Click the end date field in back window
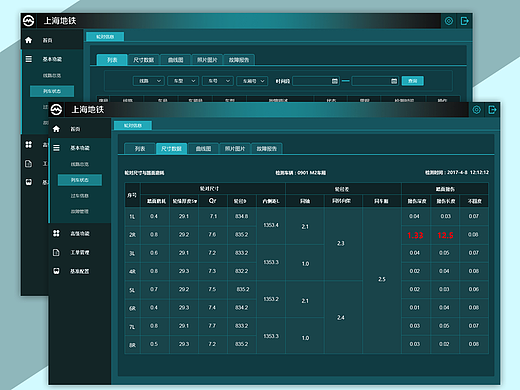 (375, 81)
